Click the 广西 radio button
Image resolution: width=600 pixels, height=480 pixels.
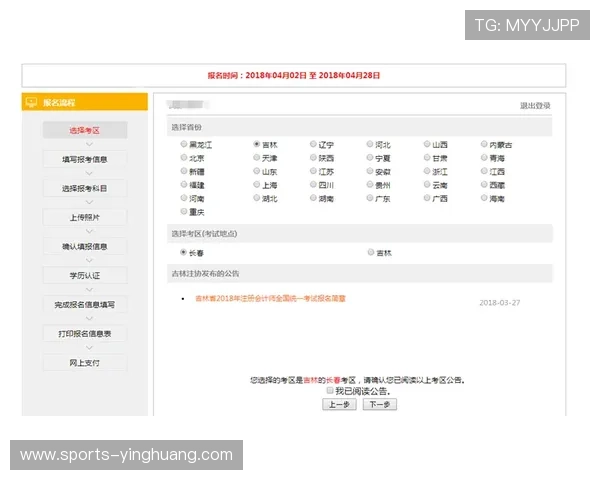coord(427,198)
